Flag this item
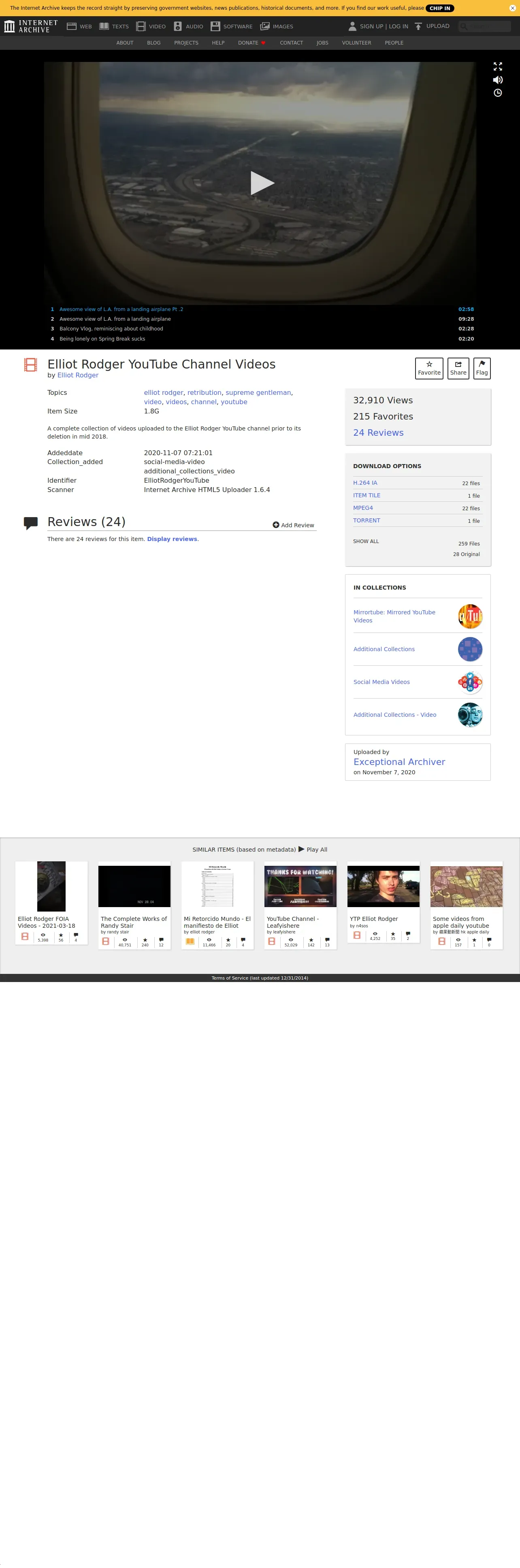Screen dimensions: 520x1568 (x=482, y=368)
